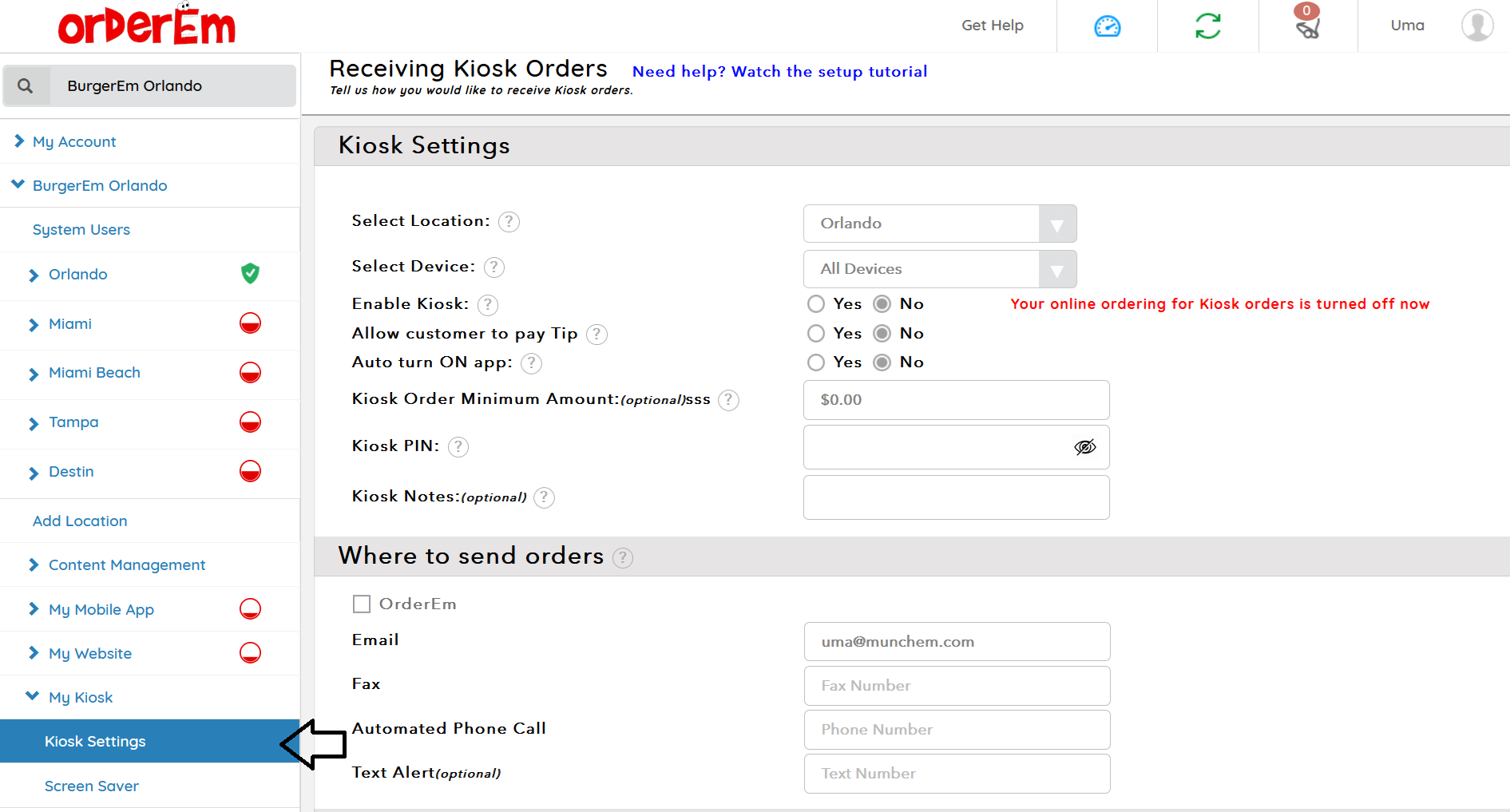Click help icon beside Where to send orders
Image resolution: width=1510 pixels, height=812 pixels.
click(x=623, y=558)
